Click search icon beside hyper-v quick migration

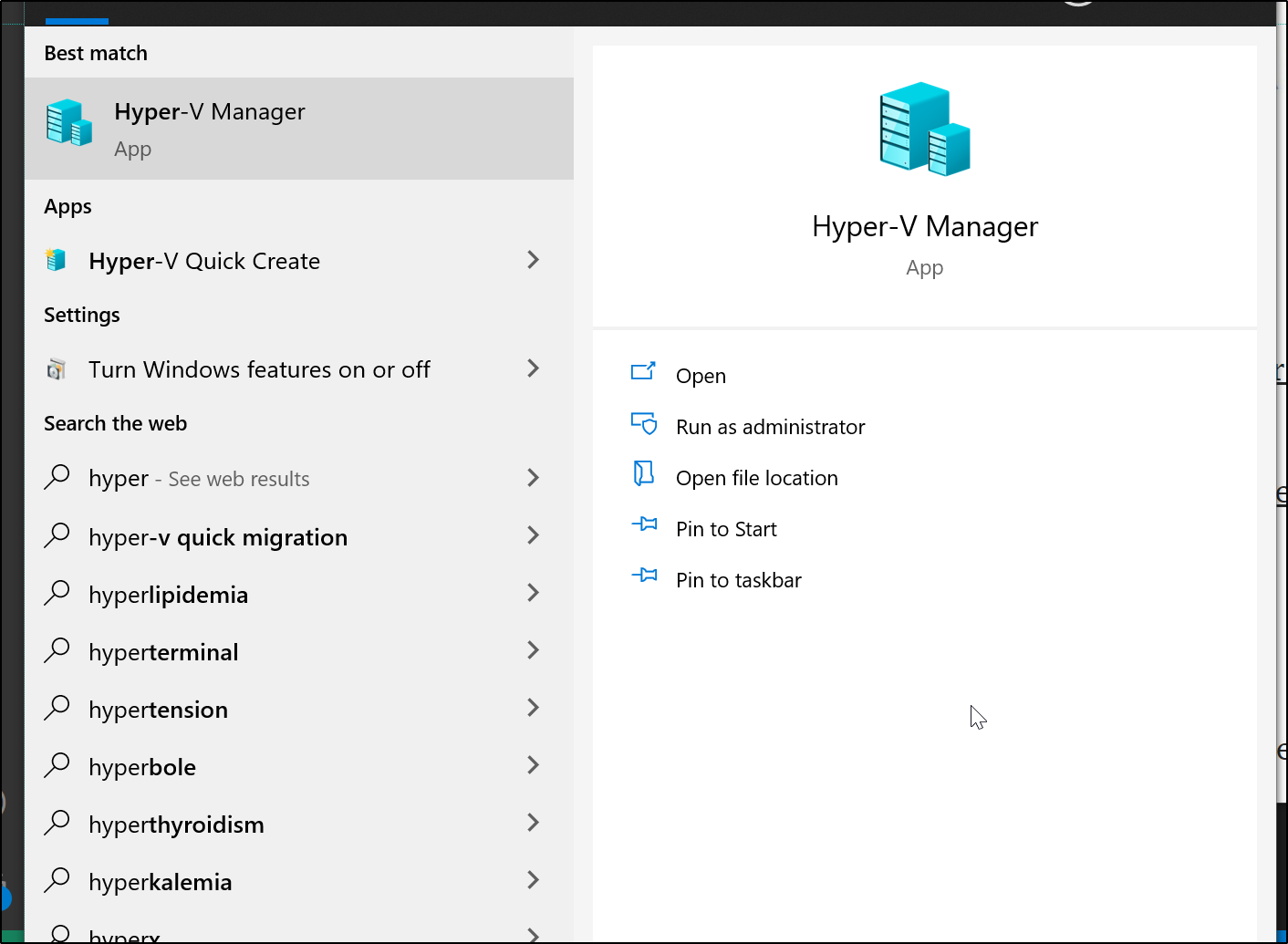pos(57,534)
